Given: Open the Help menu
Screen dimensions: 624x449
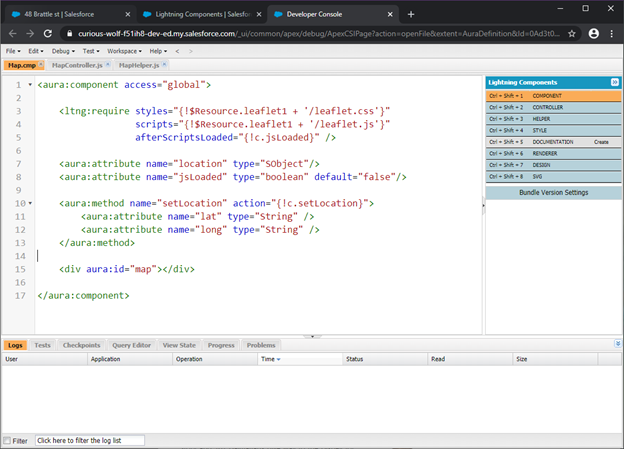Looking at the screenshot, I should [x=158, y=51].
